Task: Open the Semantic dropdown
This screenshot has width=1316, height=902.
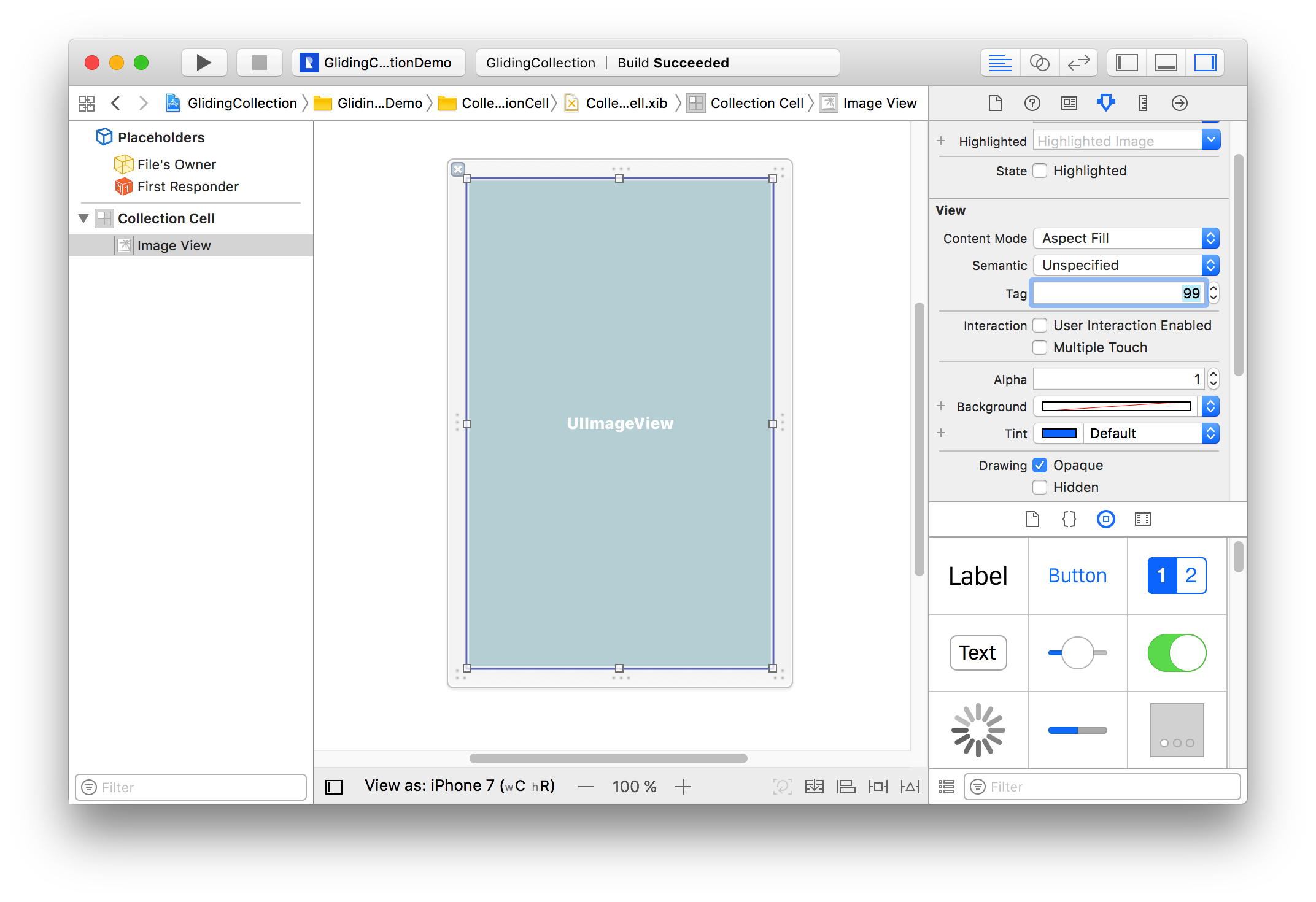Action: (x=1126, y=265)
